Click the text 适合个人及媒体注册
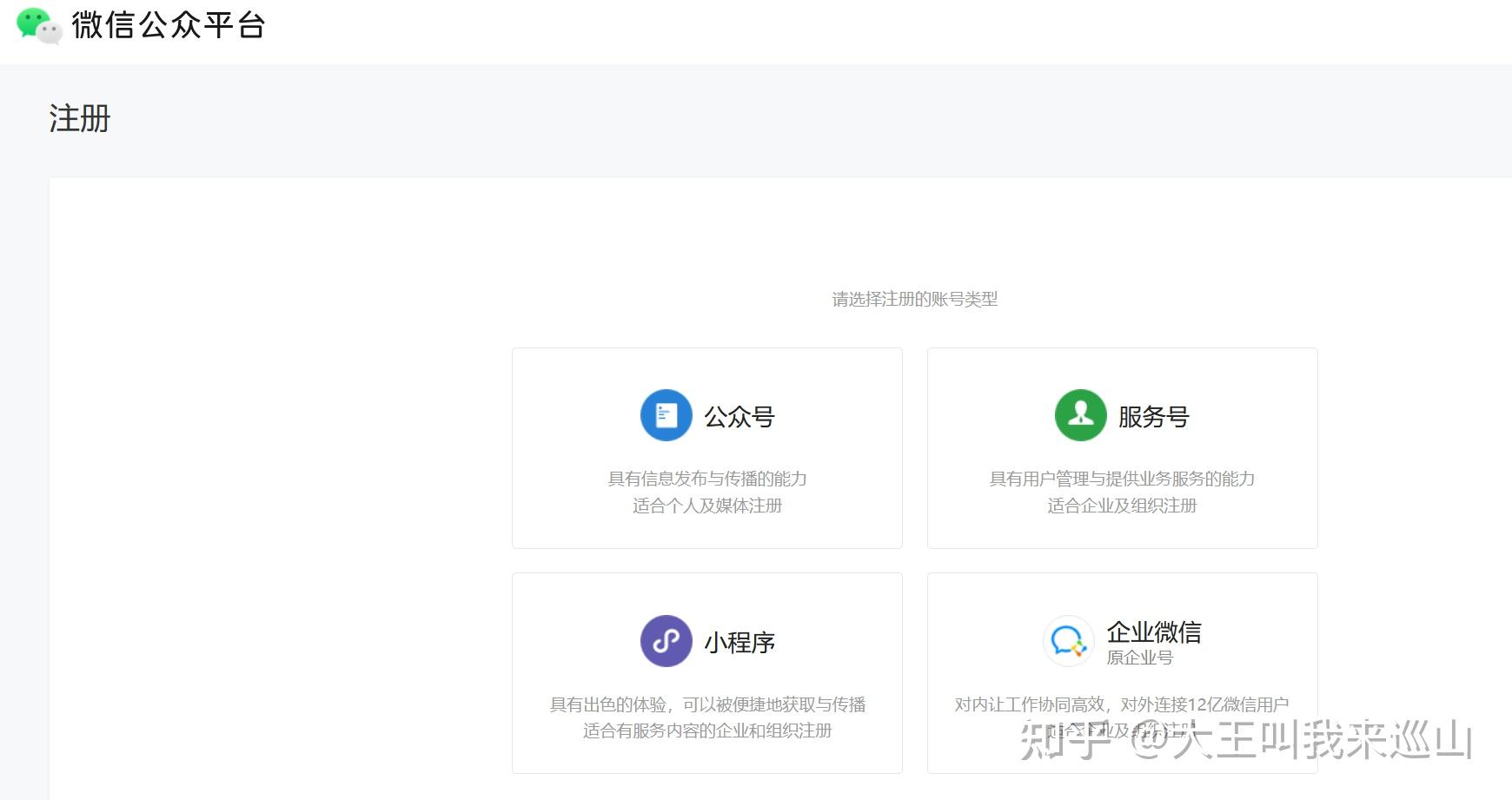This screenshot has height=800, width=1512. [x=707, y=506]
